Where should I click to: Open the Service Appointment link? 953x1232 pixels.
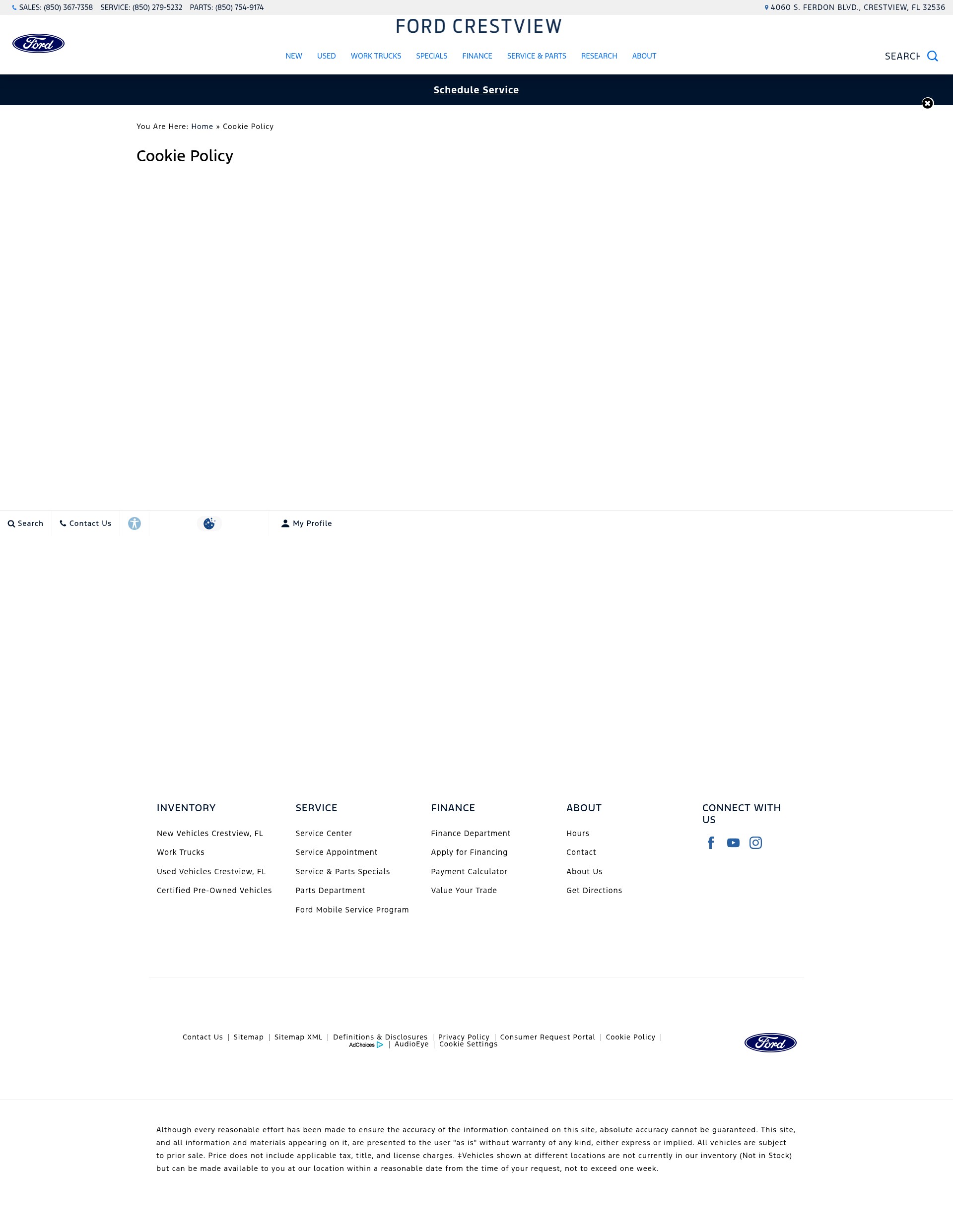[x=337, y=852]
